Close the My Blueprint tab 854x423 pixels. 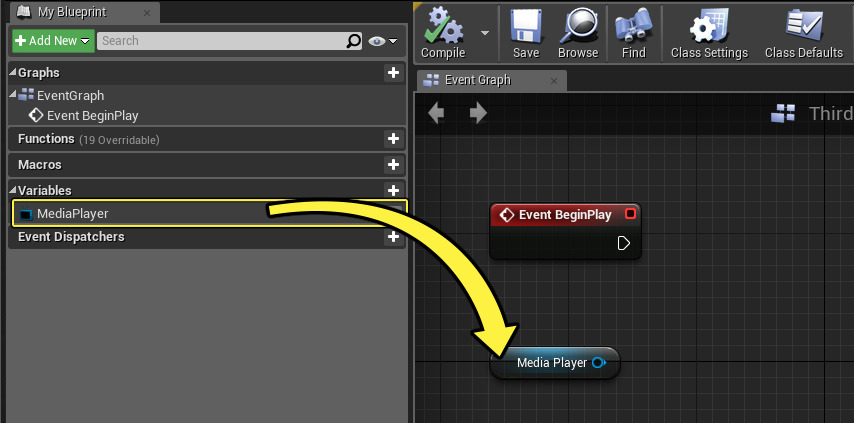(x=147, y=13)
